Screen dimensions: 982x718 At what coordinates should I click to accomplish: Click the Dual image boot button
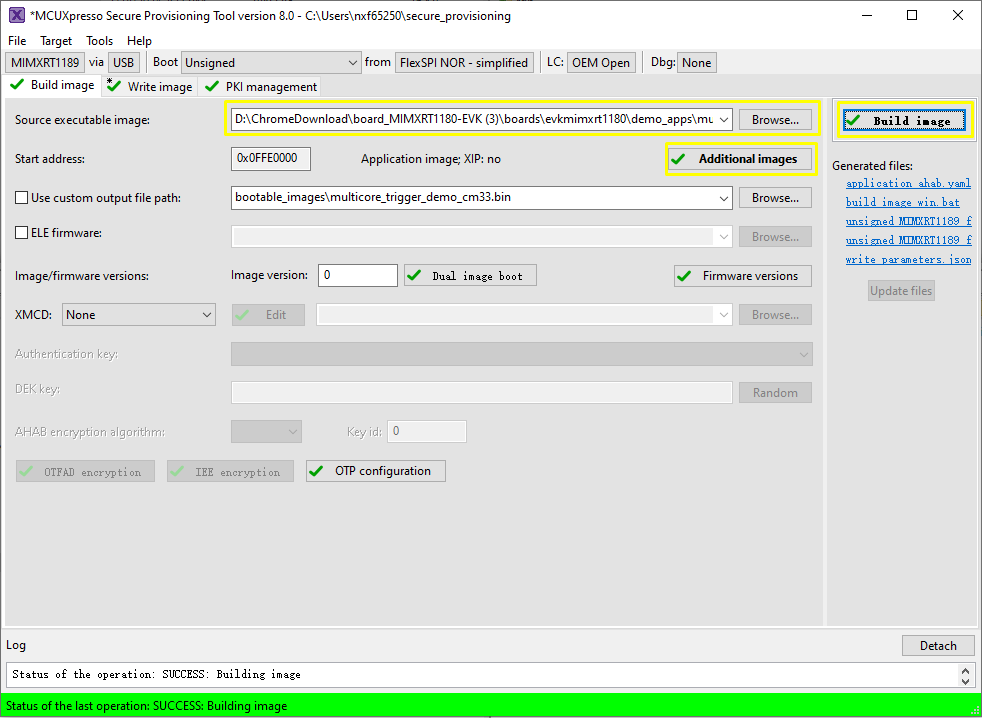469,276
